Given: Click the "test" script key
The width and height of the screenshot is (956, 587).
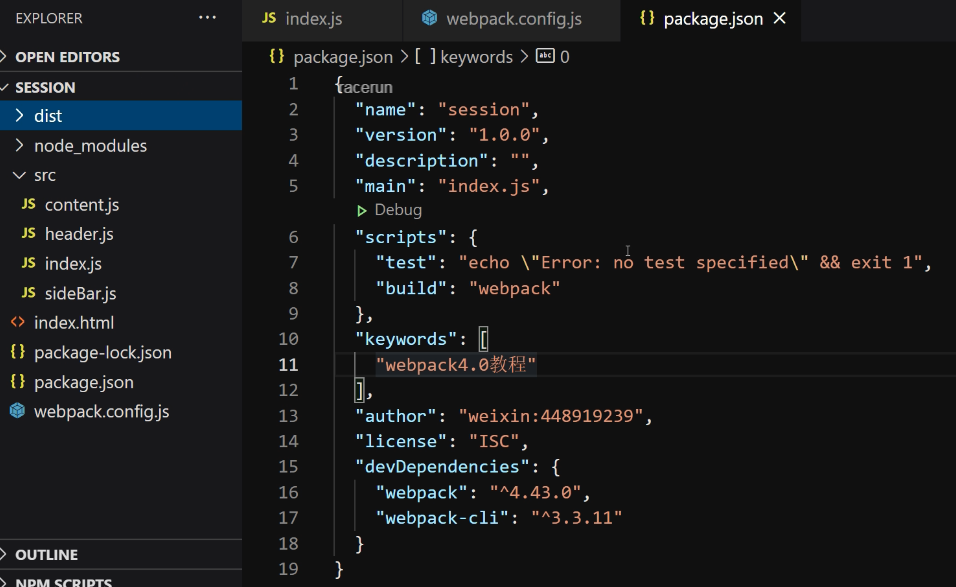Looking at the screenshot, I should pyautogui.click(x=407, y=263).
